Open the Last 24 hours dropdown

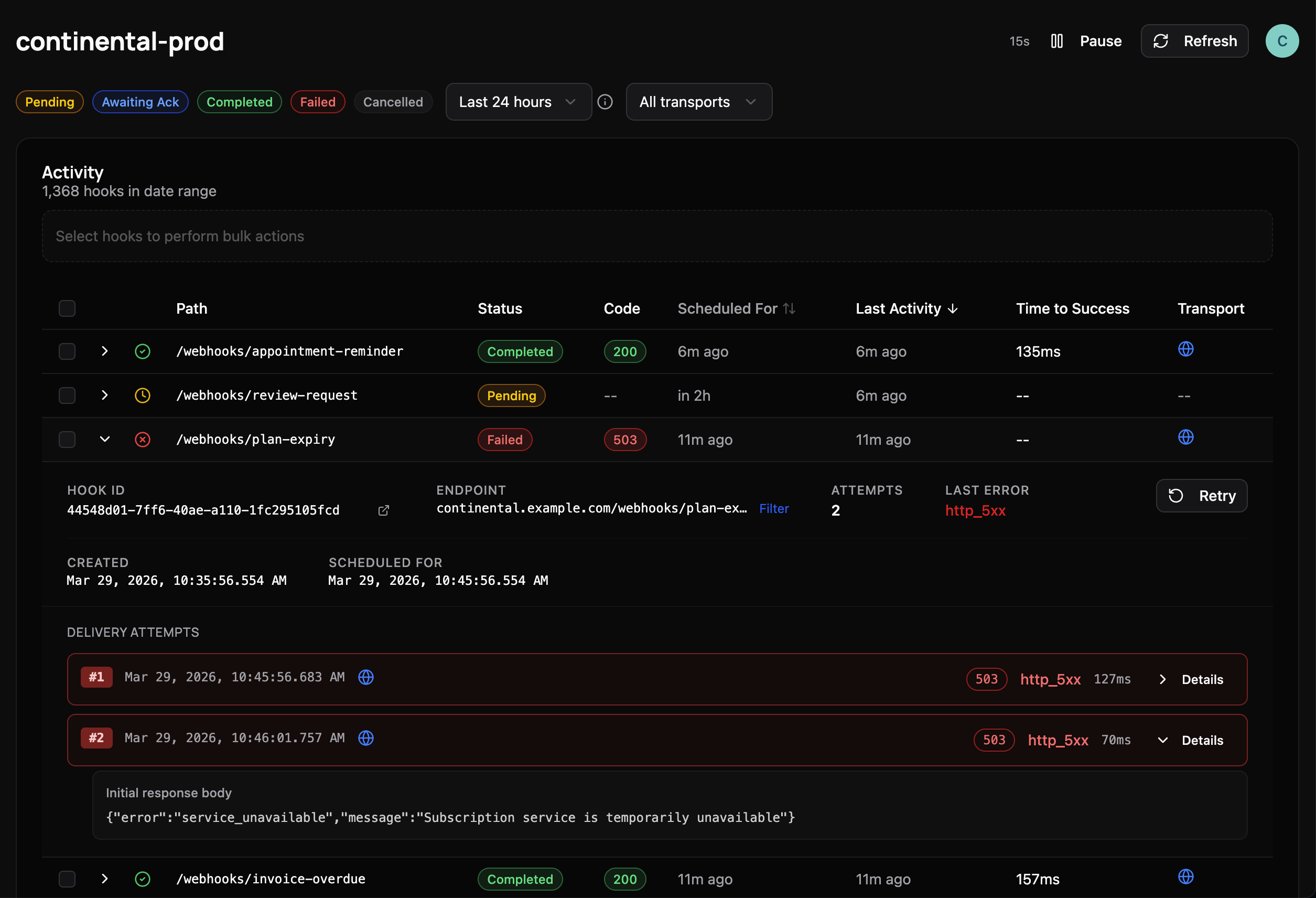click(517, 102)
